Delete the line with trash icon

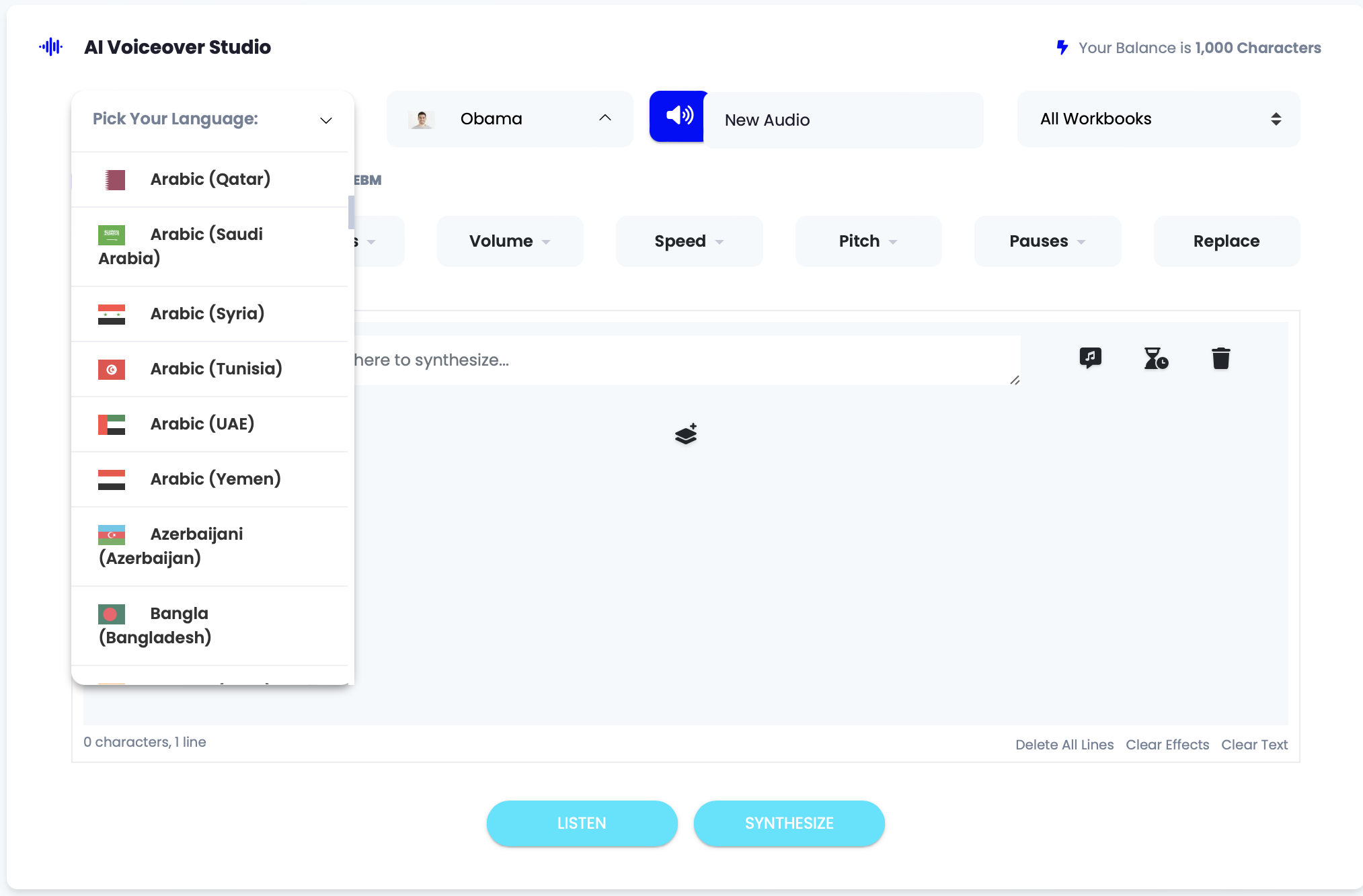click(x=1220, y=358)
